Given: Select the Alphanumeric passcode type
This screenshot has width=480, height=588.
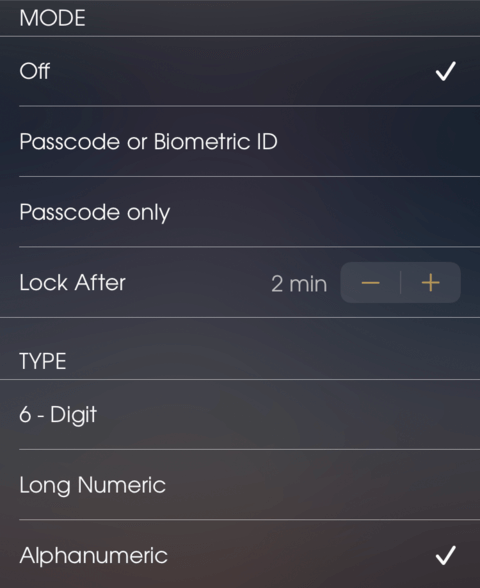Looking at the screenshot, I should click(x=240, y=554).
